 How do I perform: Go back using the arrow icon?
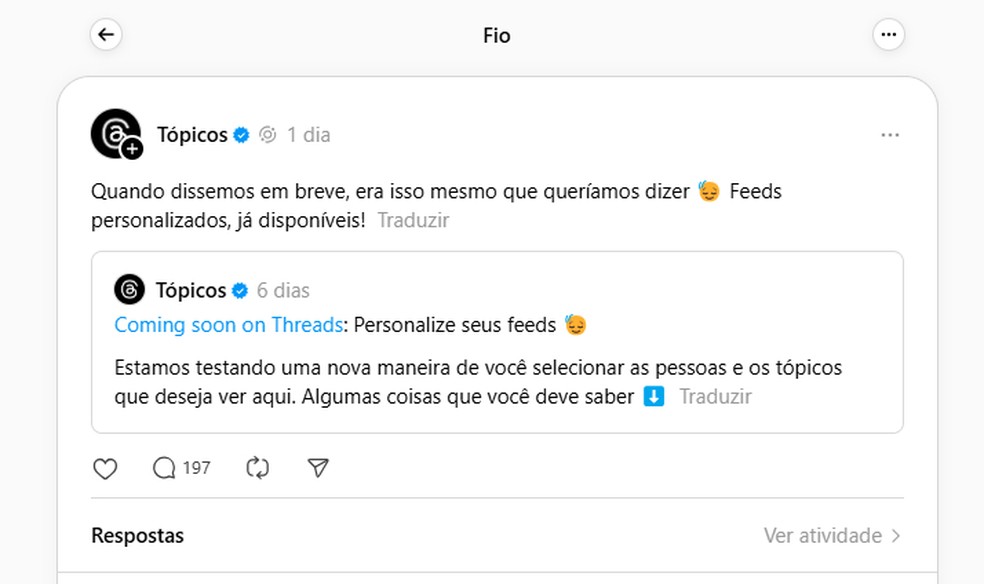point(106,34)
